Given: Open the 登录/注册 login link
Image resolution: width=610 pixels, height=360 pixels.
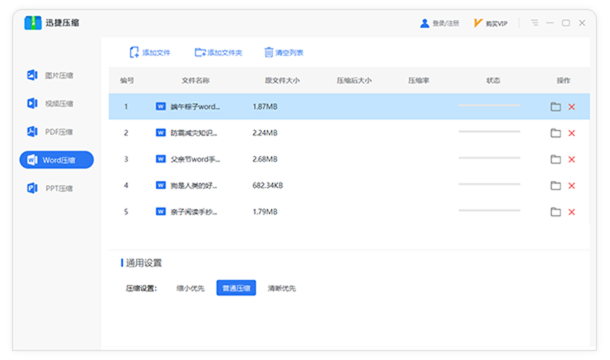Looking at the screenshot, I should click(x=440, y=23).
